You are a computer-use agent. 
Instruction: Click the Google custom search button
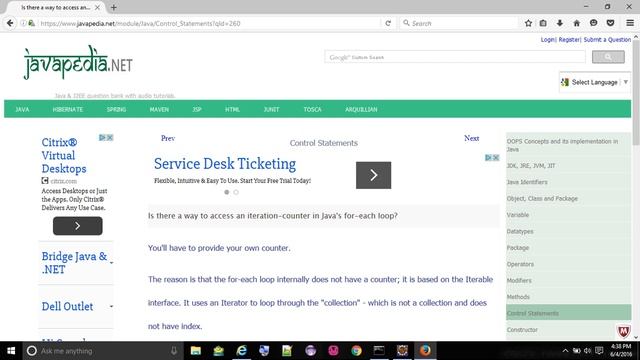tap(608, 57)
